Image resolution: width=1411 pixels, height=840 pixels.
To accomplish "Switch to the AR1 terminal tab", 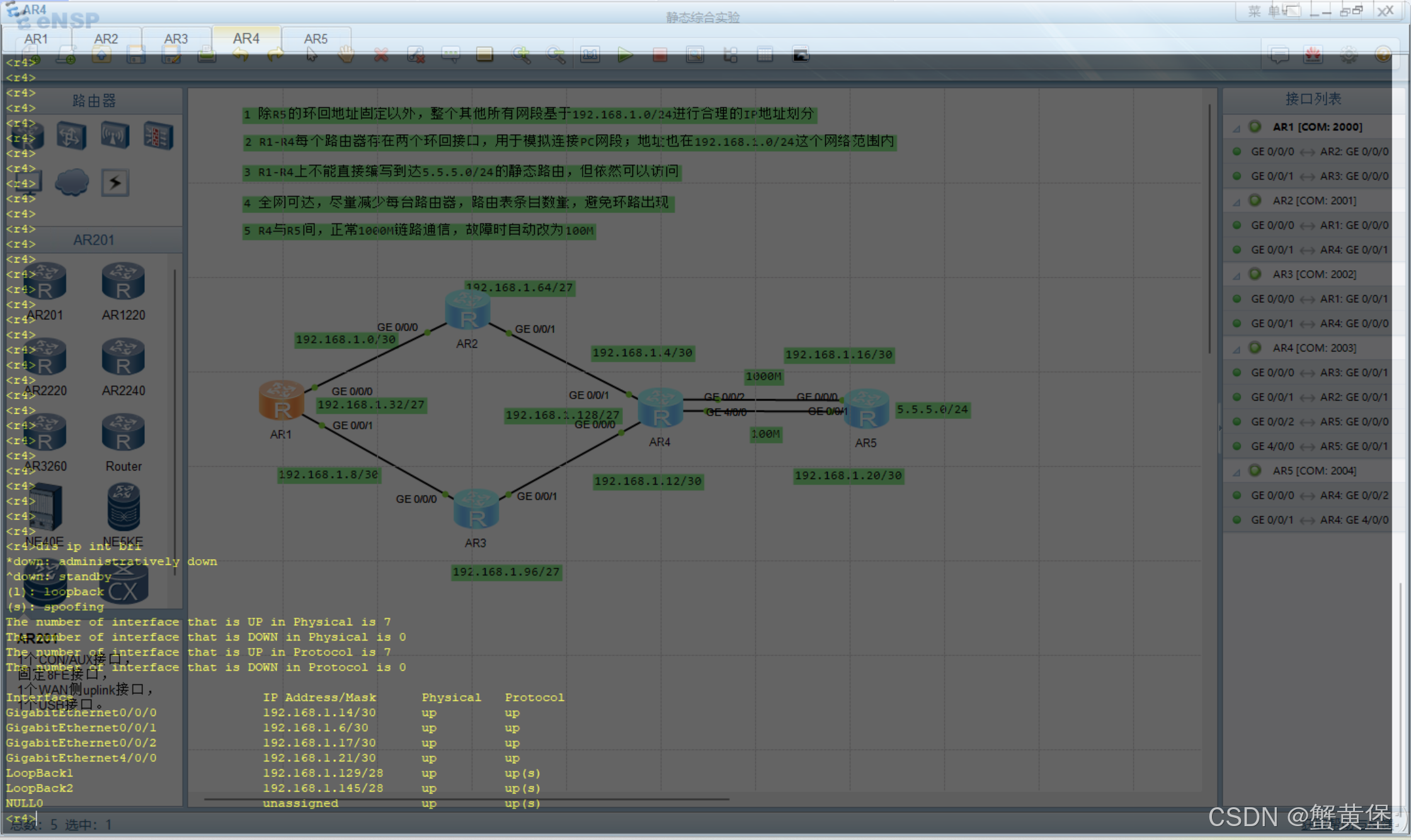I will pyautogui.click(x=36, y=39).
